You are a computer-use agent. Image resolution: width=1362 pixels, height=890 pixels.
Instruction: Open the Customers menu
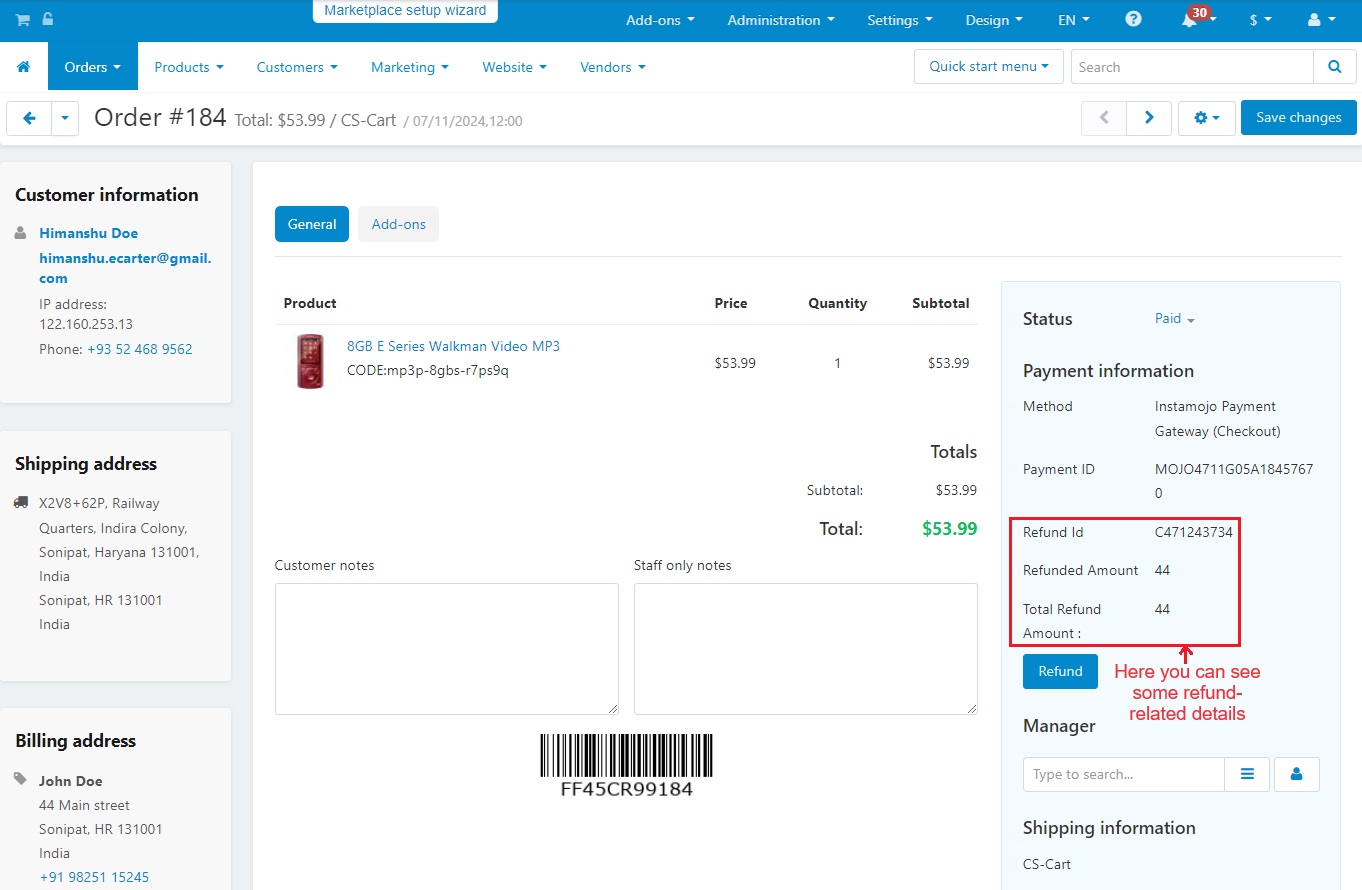point(297,67)
